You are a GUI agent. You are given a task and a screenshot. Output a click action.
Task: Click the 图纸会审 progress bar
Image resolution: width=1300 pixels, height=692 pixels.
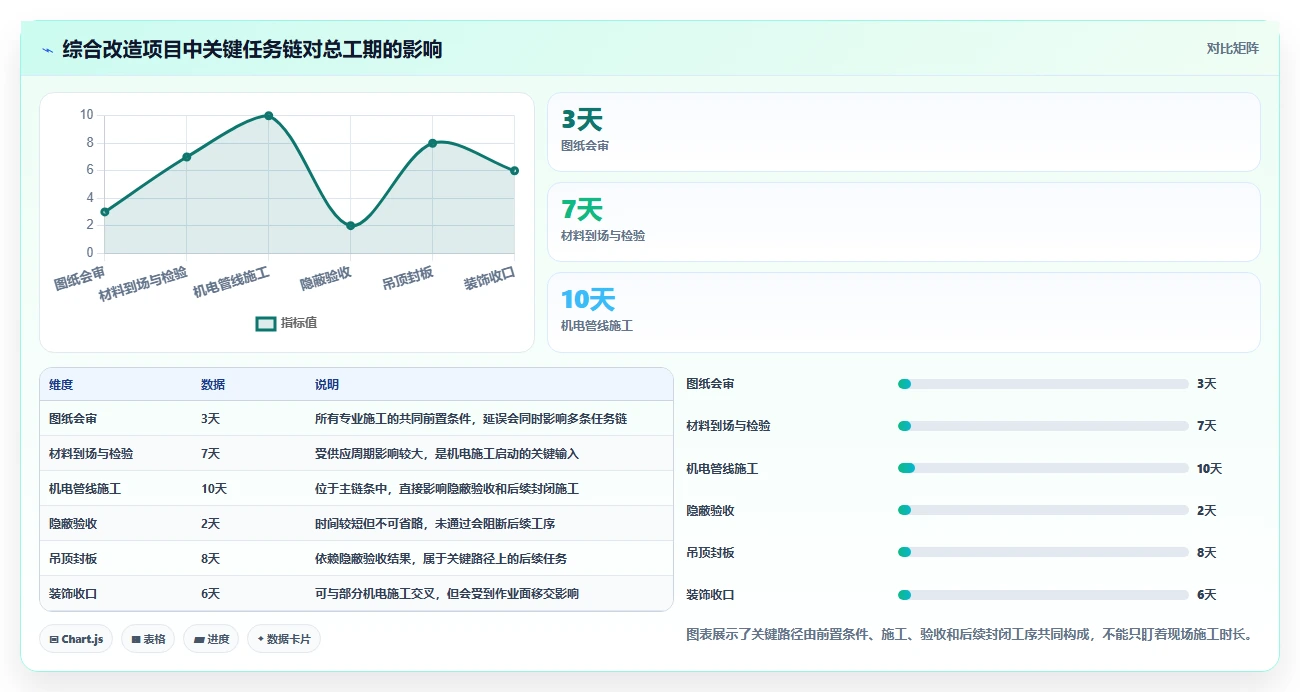1043,384
